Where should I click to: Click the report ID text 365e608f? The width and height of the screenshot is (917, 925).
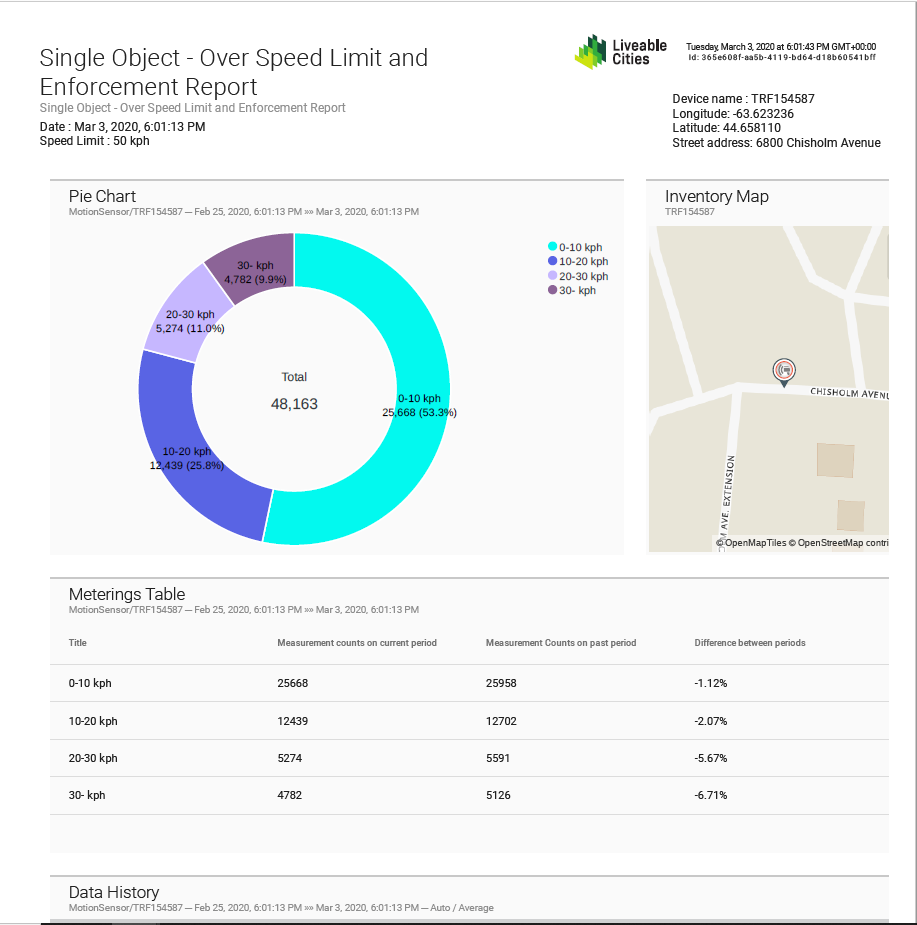[x=782, y=58]
